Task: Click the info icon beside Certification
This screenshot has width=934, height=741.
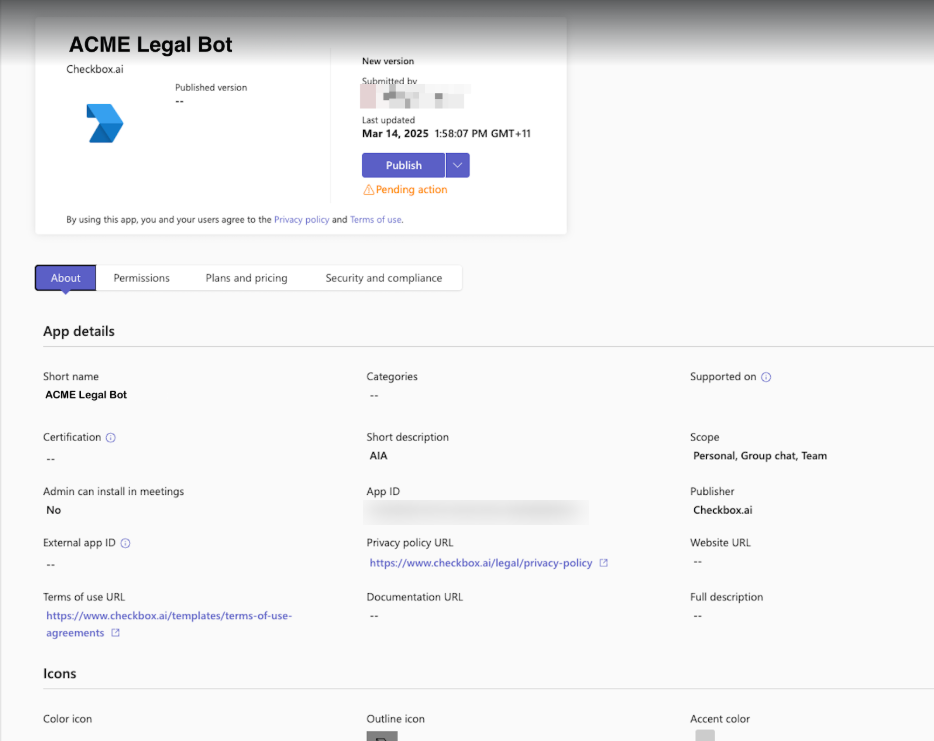Action: pyautogui.click(x=111, y=438)
